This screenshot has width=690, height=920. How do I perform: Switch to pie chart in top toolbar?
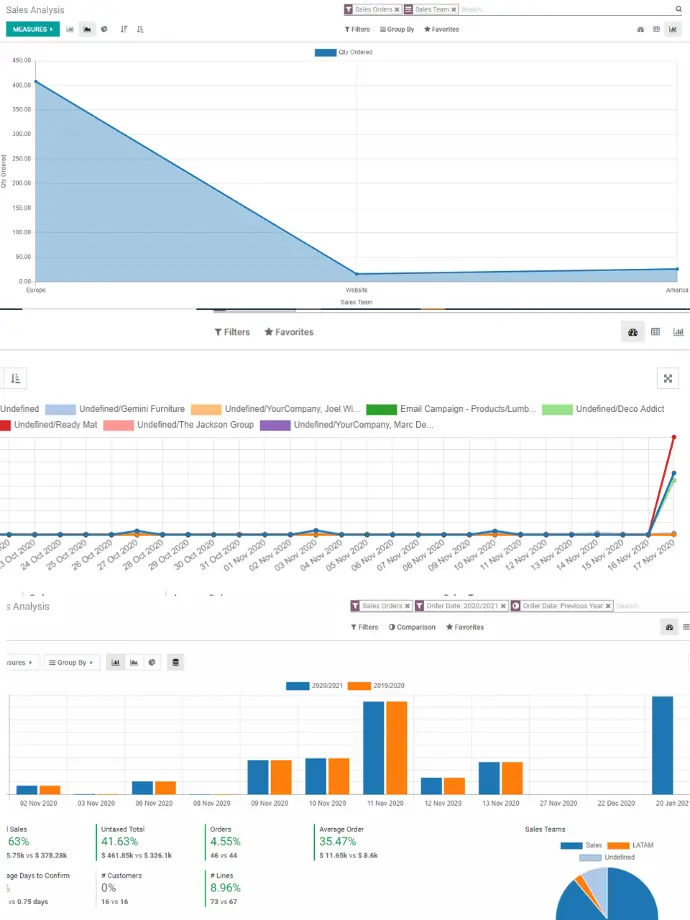[104, 29]
